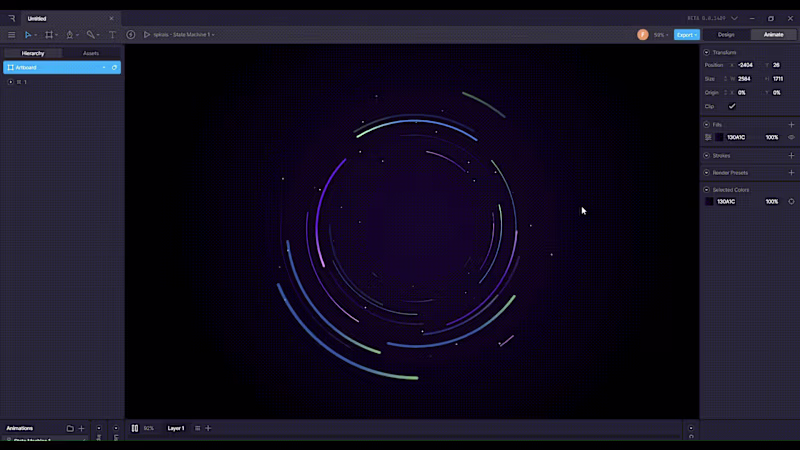Edit Position X value -2404
Screen dimensions: 800x450
746,65
